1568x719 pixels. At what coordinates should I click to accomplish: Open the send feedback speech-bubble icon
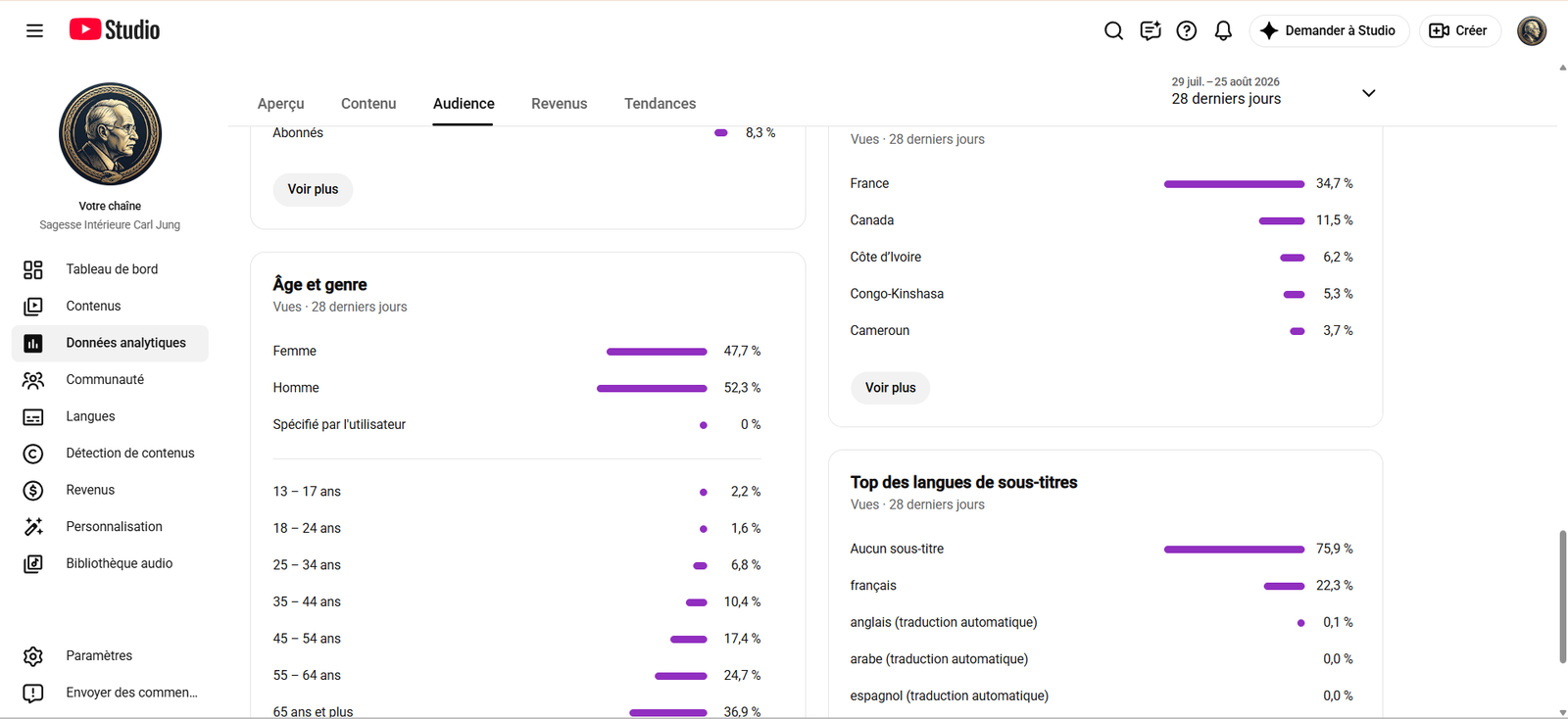click(1151, 30)
